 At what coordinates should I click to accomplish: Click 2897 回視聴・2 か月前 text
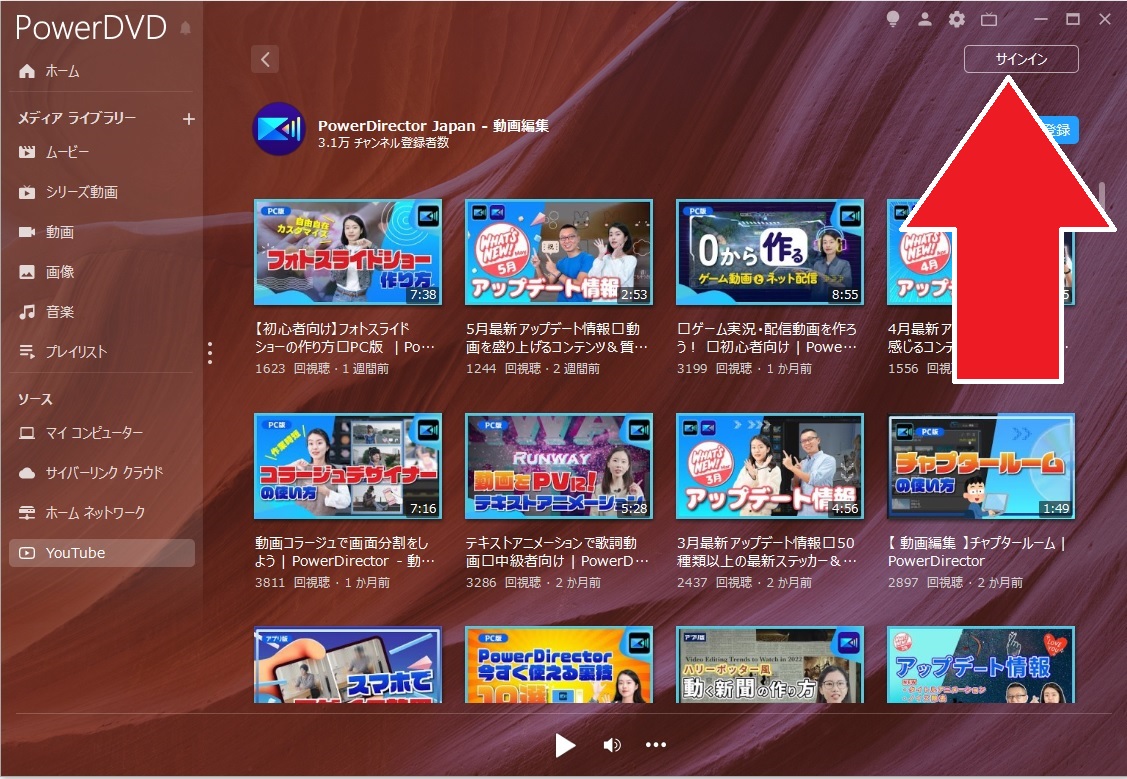coord(955,583)
